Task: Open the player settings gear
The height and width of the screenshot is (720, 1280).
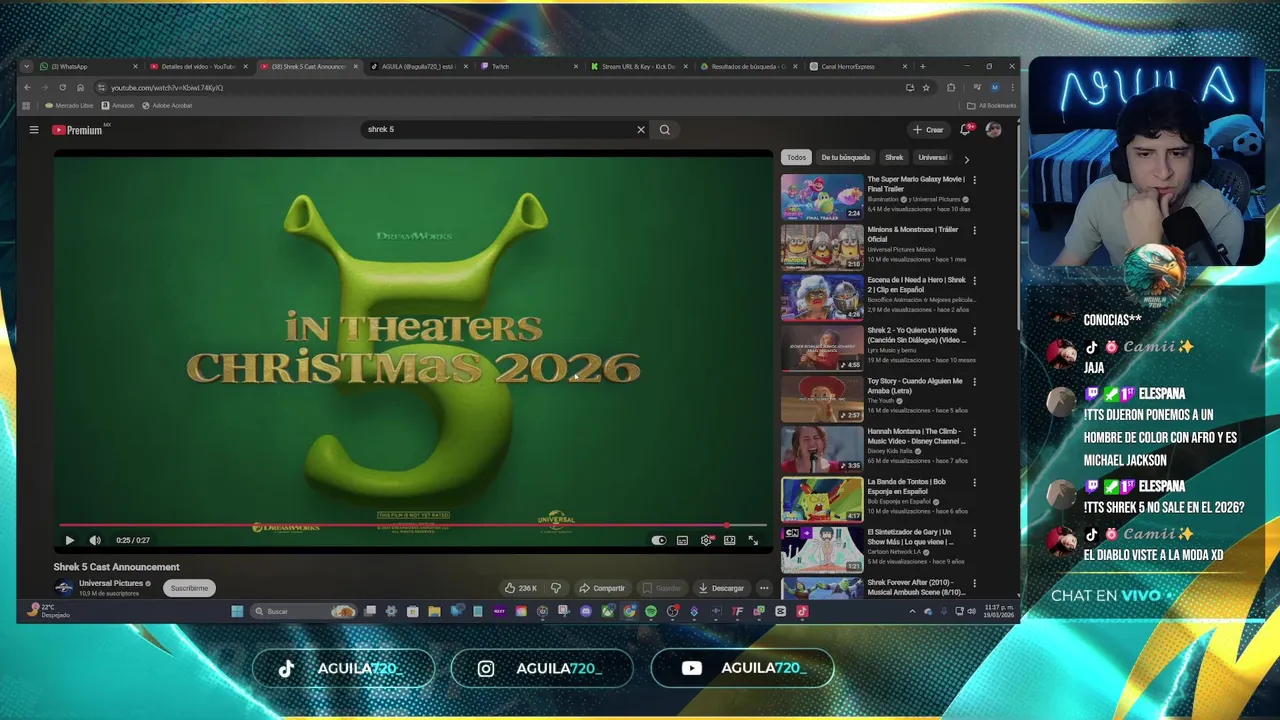Action: point(706,540)
